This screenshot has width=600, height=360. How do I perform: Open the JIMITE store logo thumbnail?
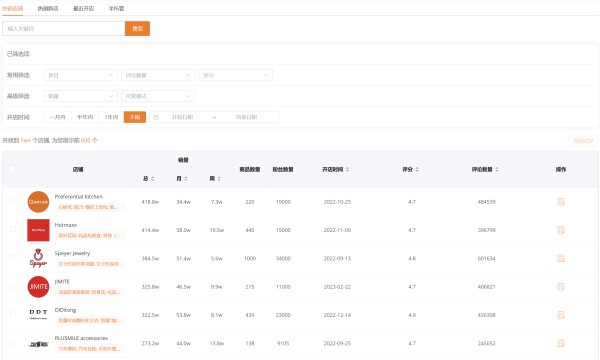pyautogui.click(x=38, y=287)
